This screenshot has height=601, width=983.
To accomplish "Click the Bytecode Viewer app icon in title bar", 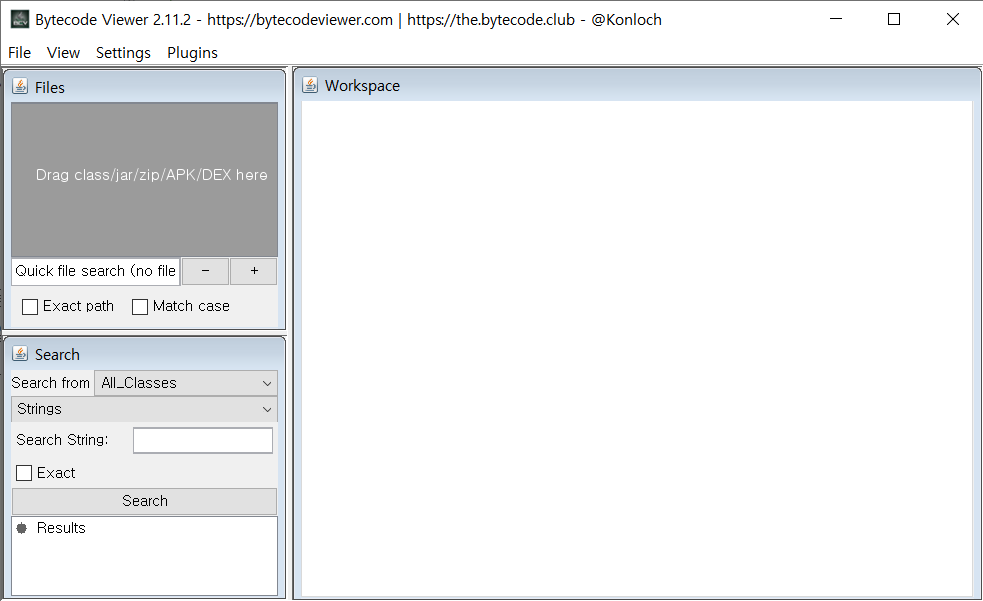I will [19, 19].
